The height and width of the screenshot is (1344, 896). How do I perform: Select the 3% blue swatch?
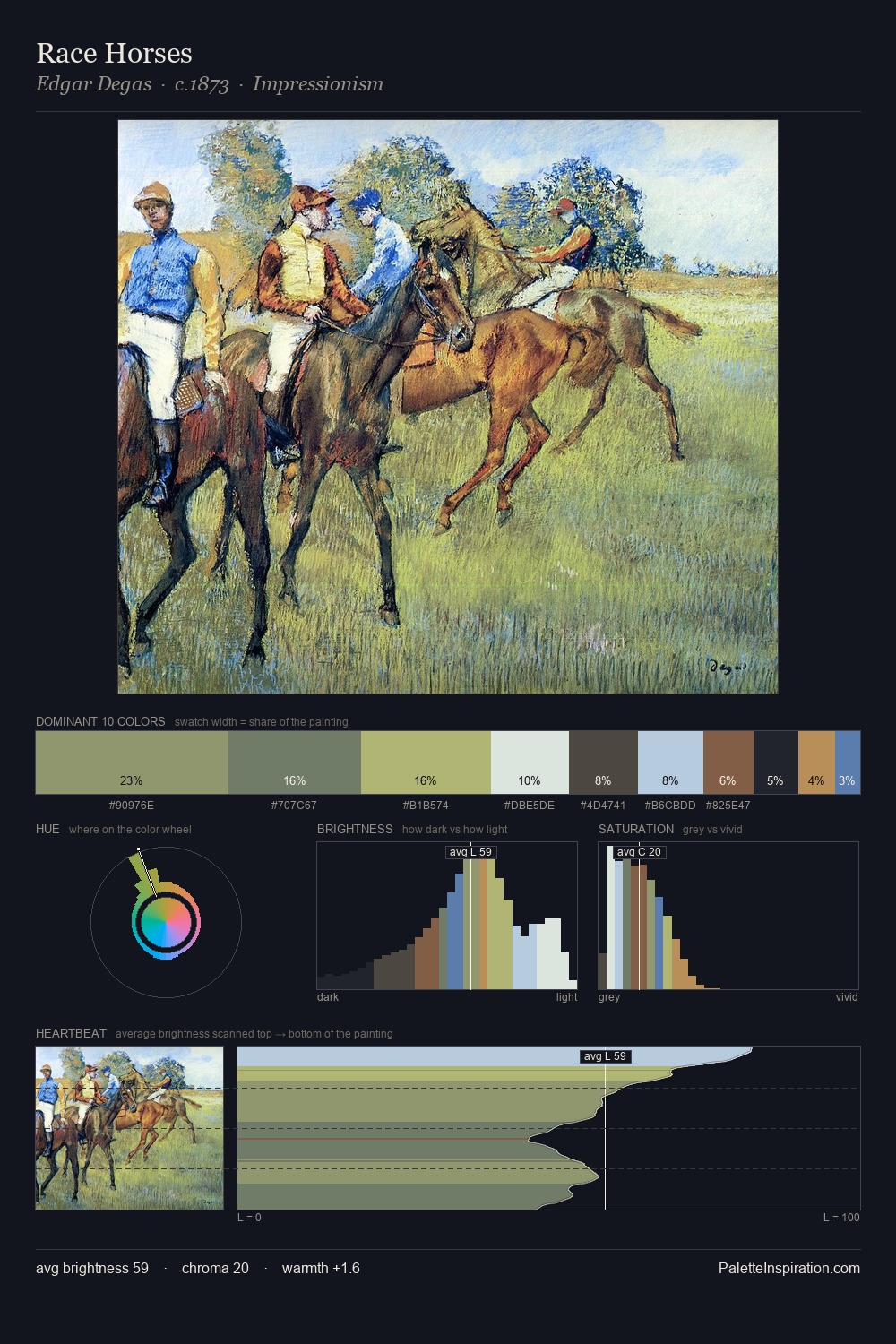pyautogui.click(x=848, y=762)
